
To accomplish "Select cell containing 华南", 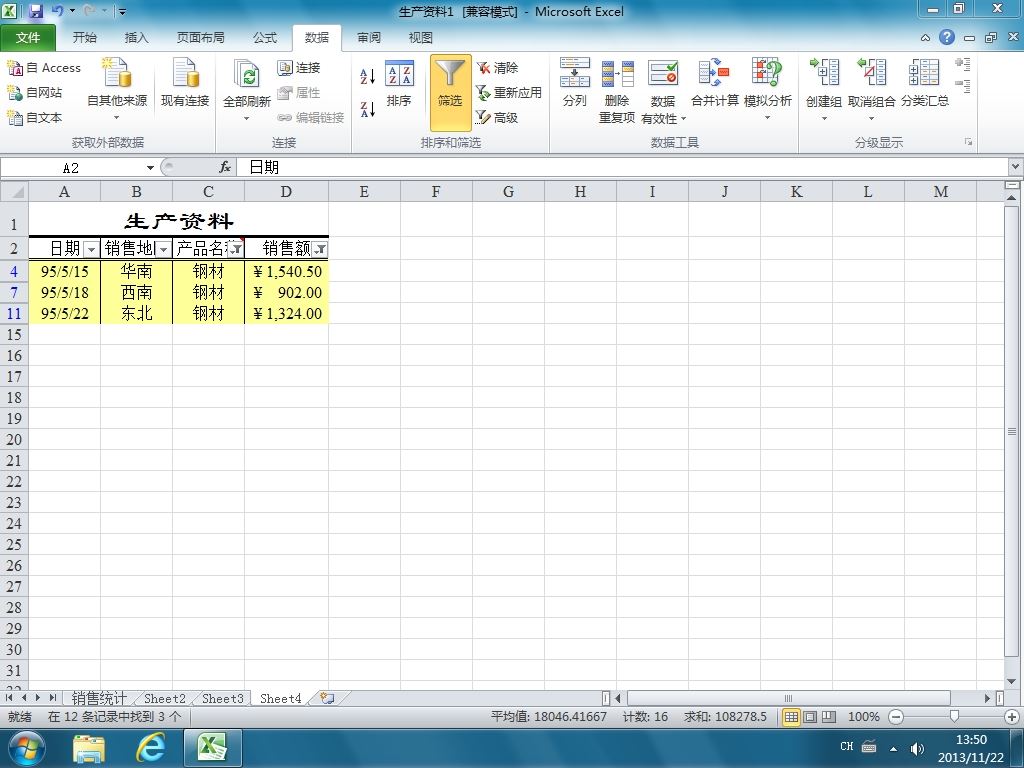I will (x=136, y=271).
